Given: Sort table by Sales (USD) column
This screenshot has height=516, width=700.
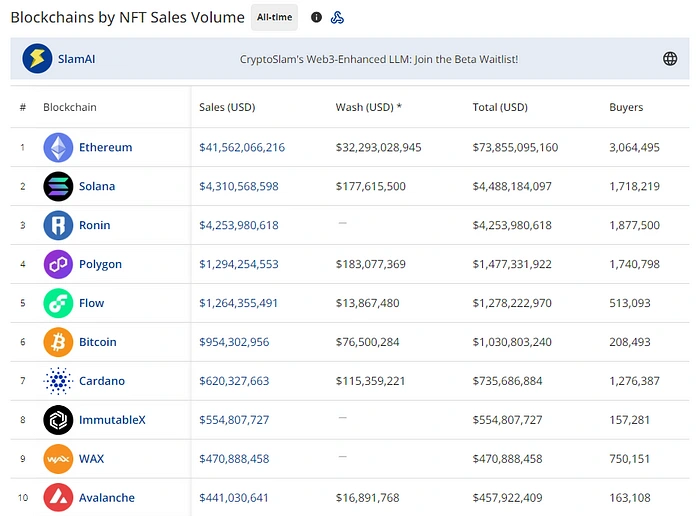Looking at the screenshot, I should click(227, 107).
